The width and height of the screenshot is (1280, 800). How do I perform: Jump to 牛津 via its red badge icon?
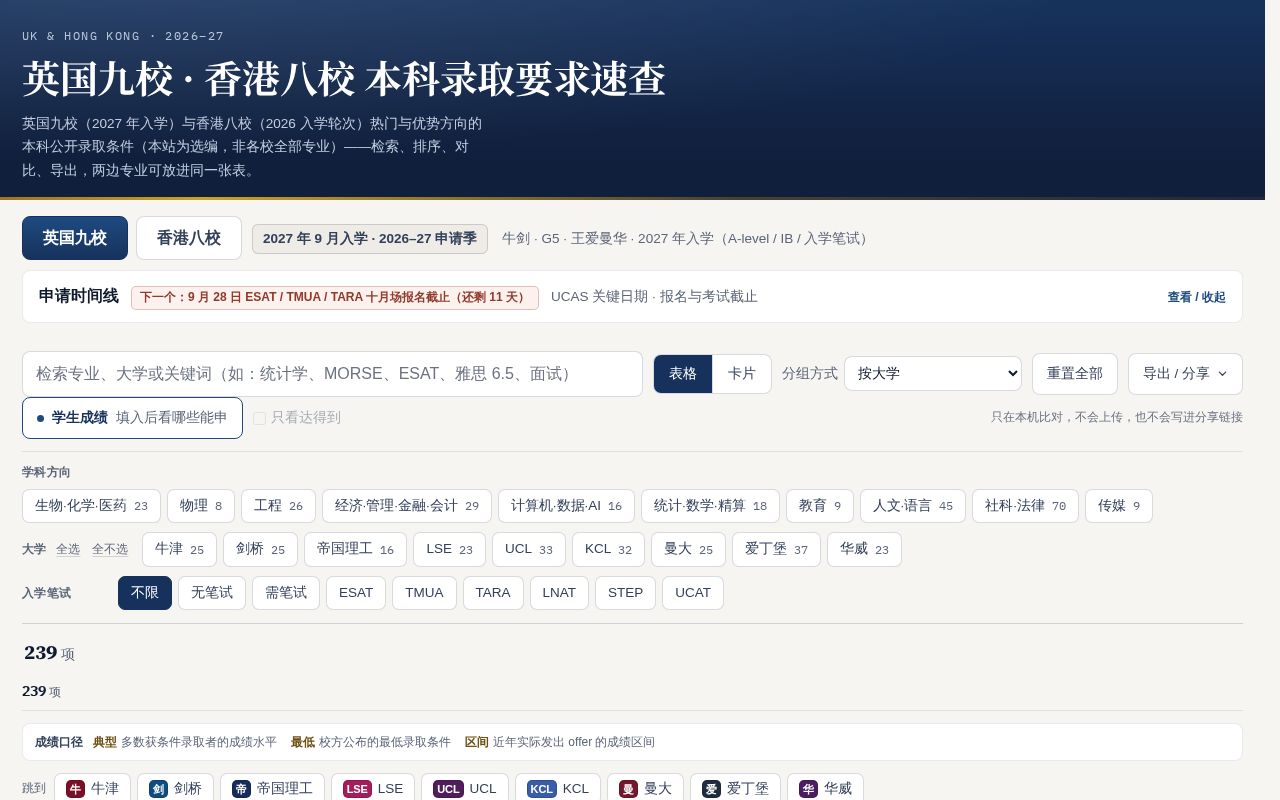[76, 789]
